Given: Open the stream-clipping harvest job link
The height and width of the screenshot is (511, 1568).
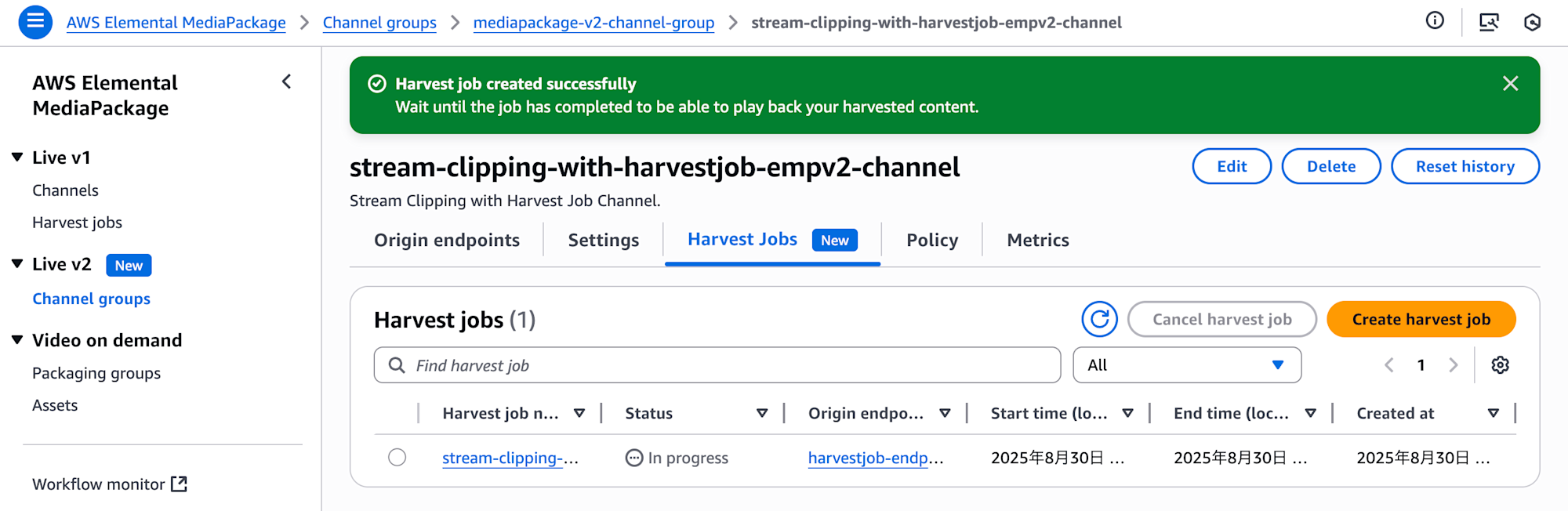Looking at the screenshot, I should [510, 458].
